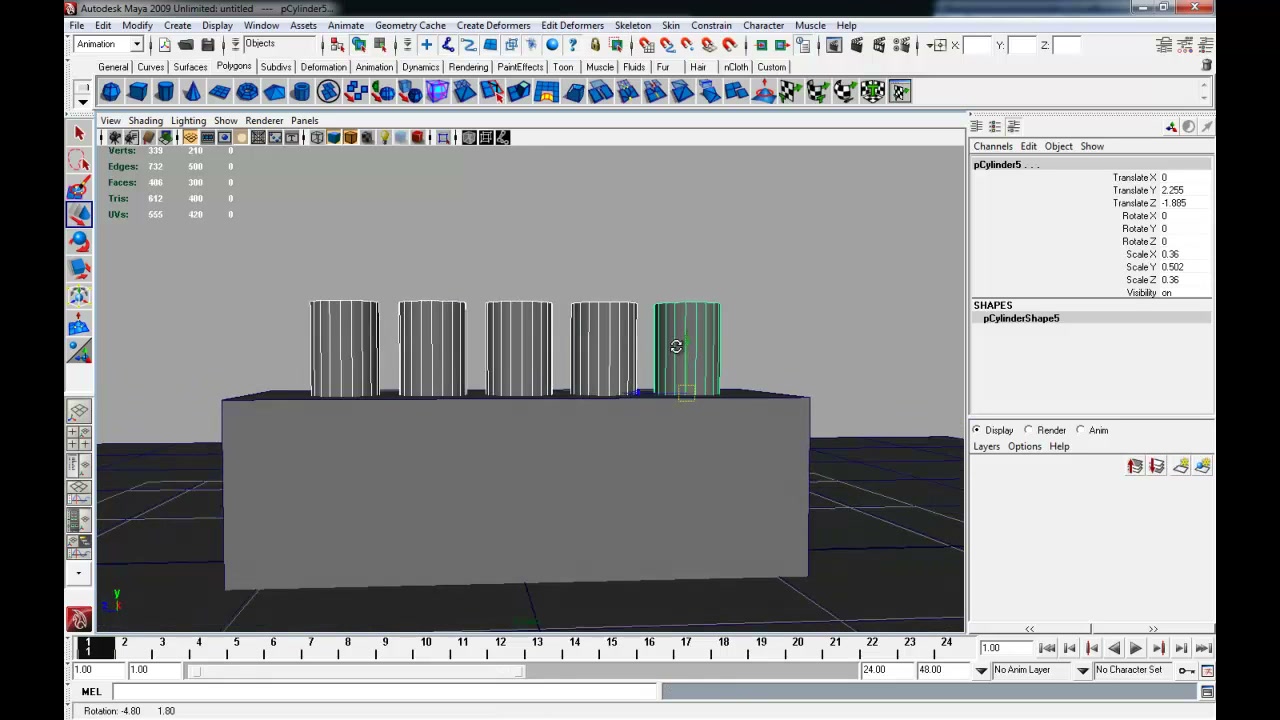Activate the Lasso select tool
1280x720 pixels.
[79, 160]
